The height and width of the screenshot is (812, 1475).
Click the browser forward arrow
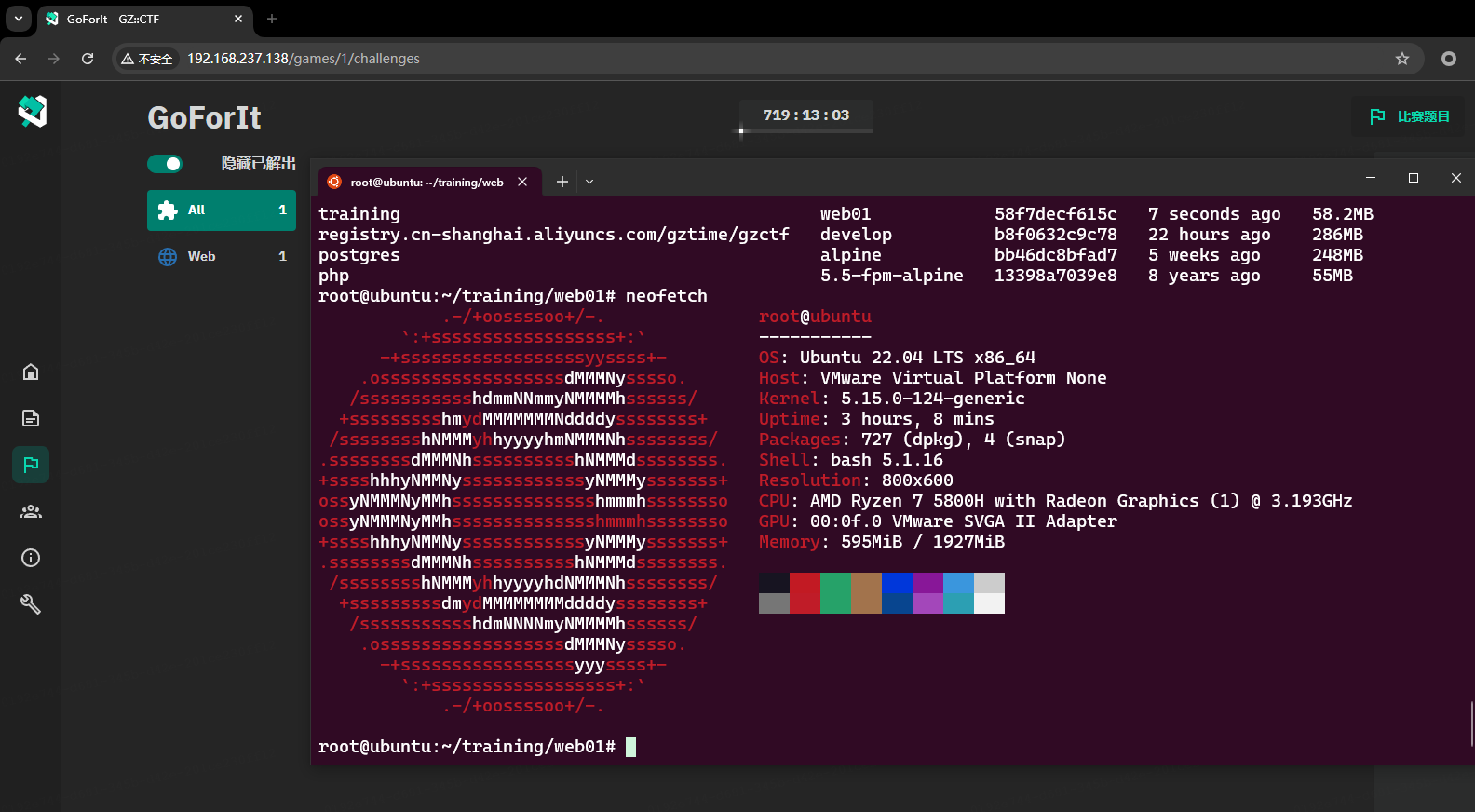coord(54,59)
